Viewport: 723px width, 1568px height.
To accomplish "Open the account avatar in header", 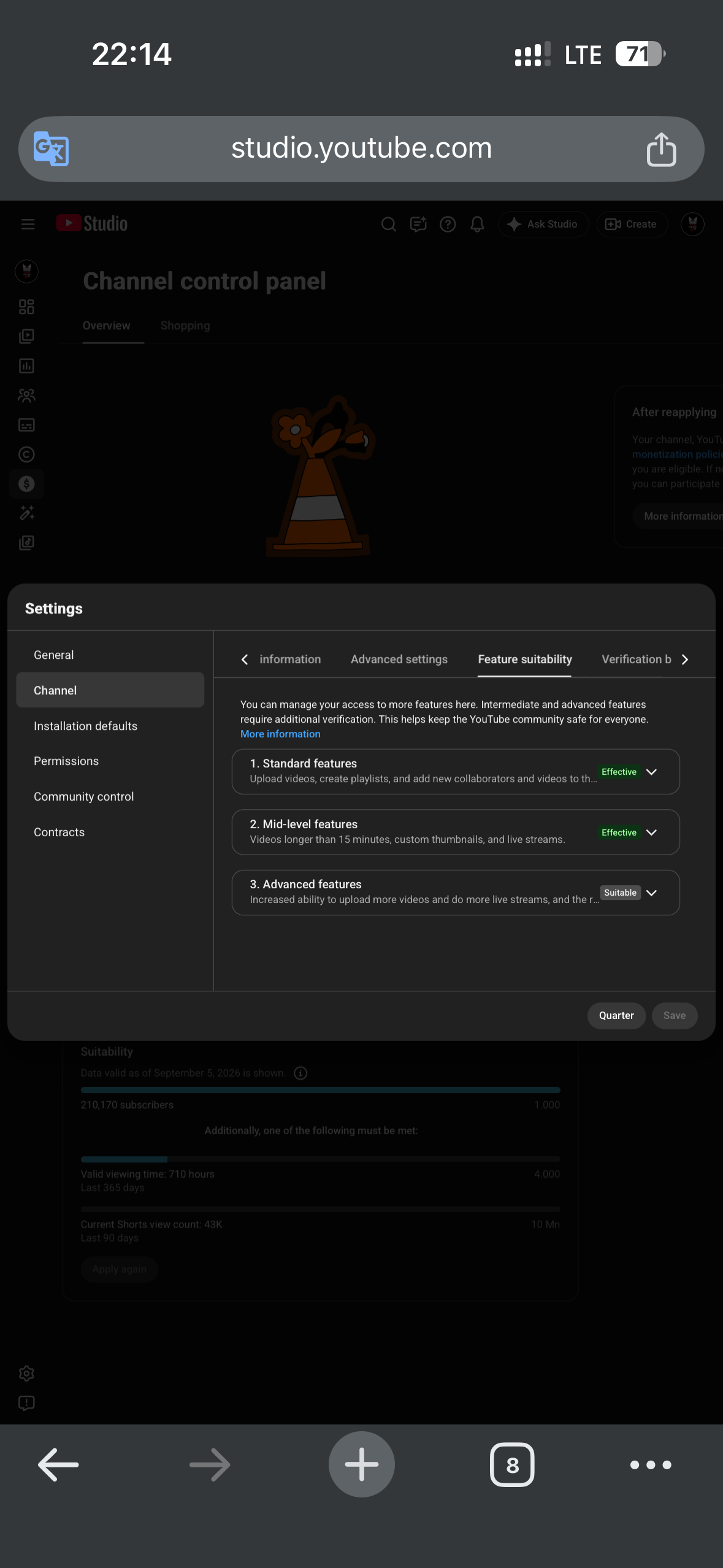I will point(692,224).
